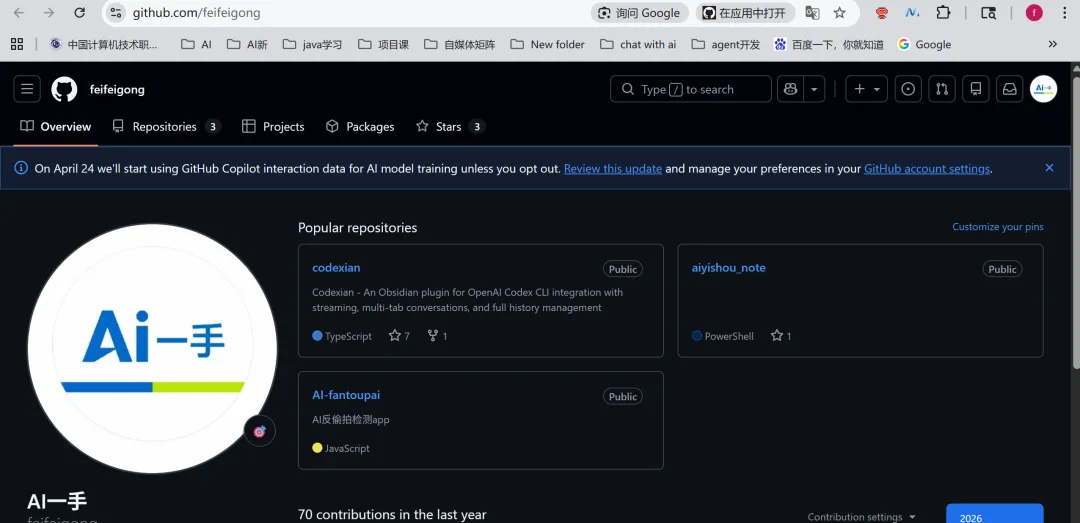Open the Issues icon in header
1080x523 pixels.
908,89
